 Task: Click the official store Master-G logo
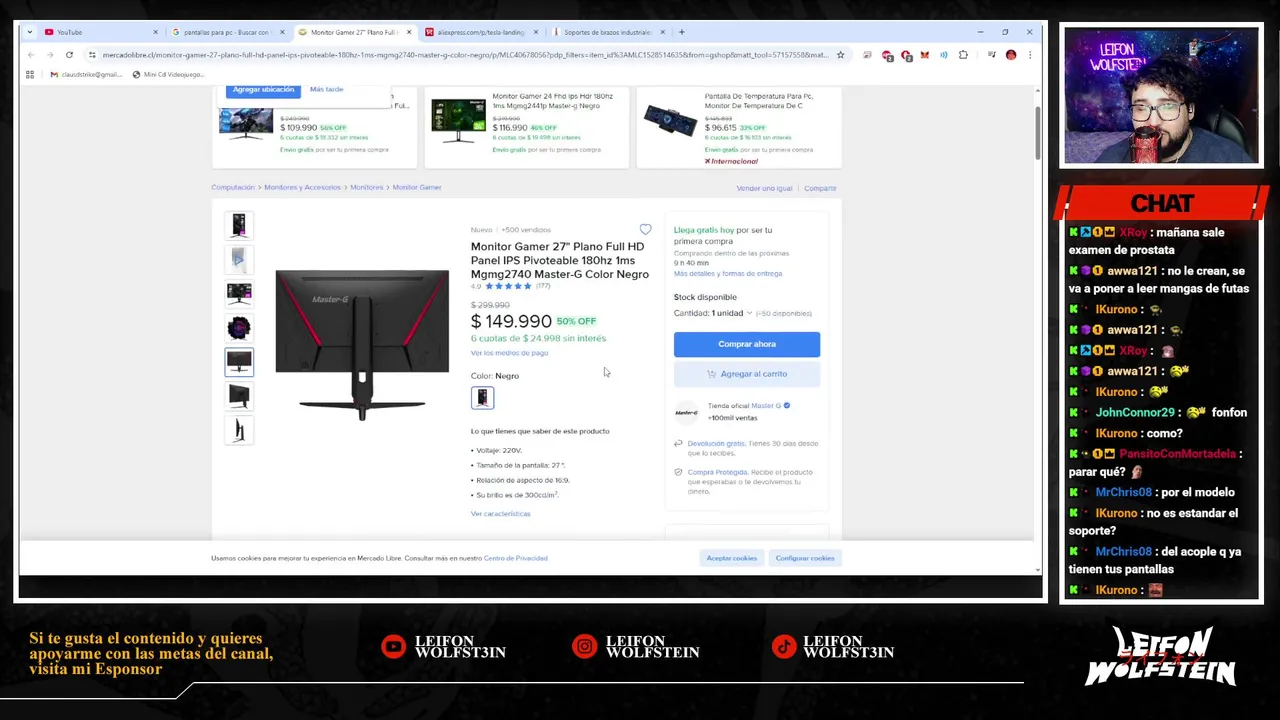[x=686, y=412]
